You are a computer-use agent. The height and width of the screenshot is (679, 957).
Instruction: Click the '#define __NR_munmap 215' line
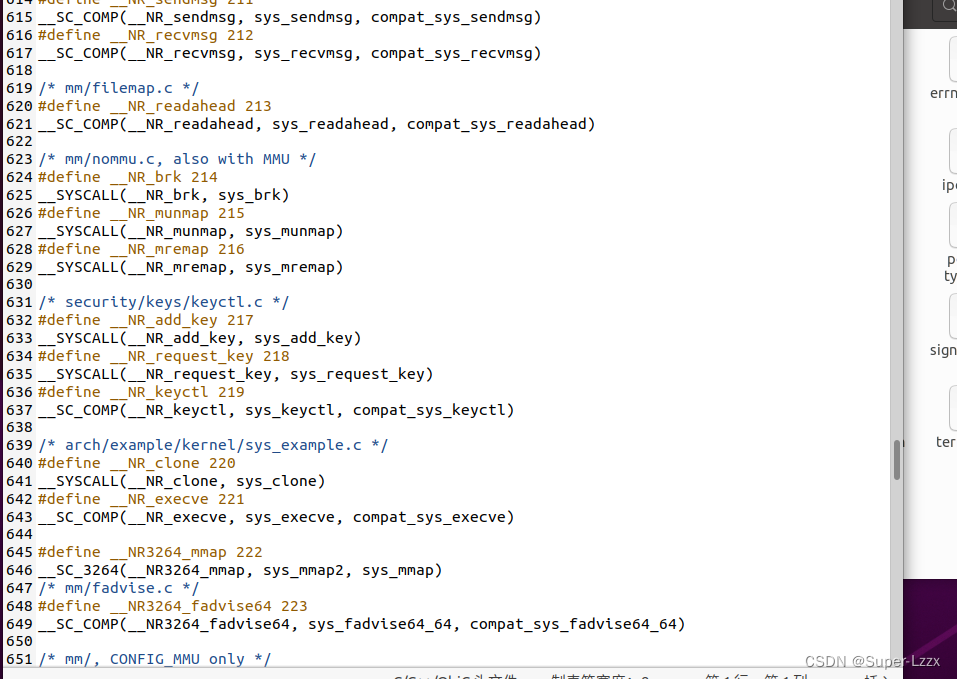141,213
